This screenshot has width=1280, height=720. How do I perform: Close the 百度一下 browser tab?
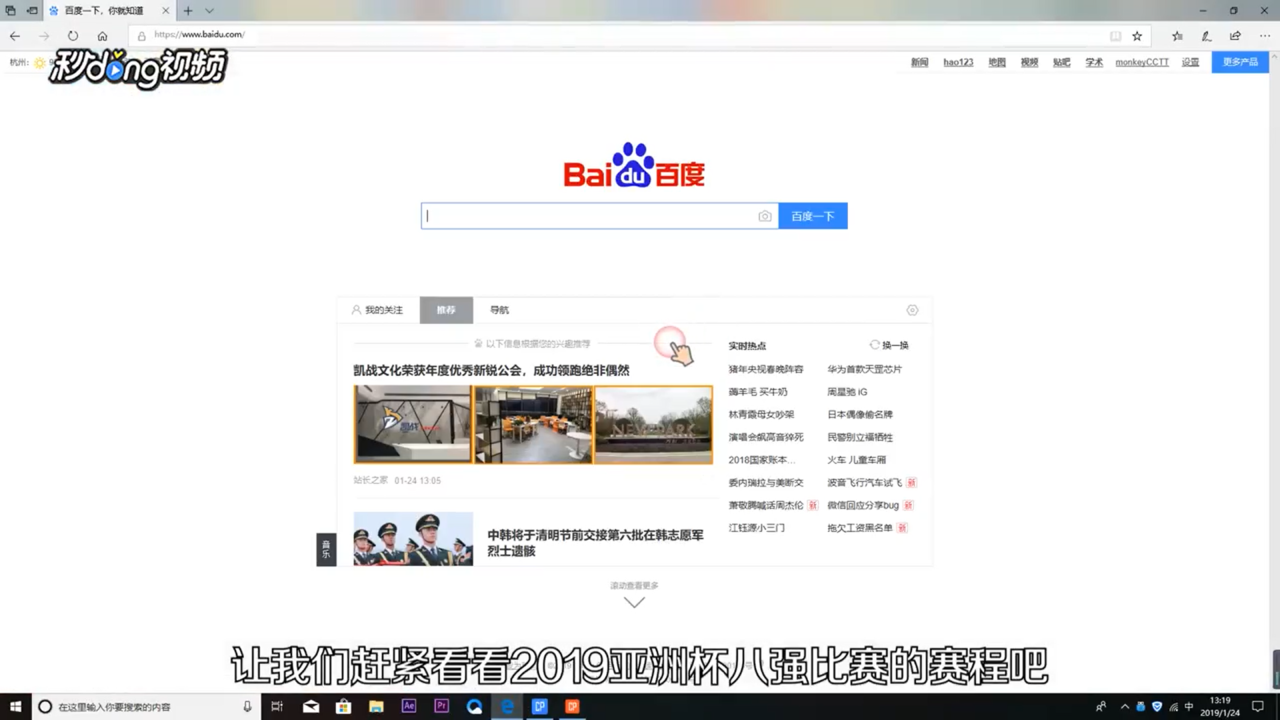(x=166, y=11)
